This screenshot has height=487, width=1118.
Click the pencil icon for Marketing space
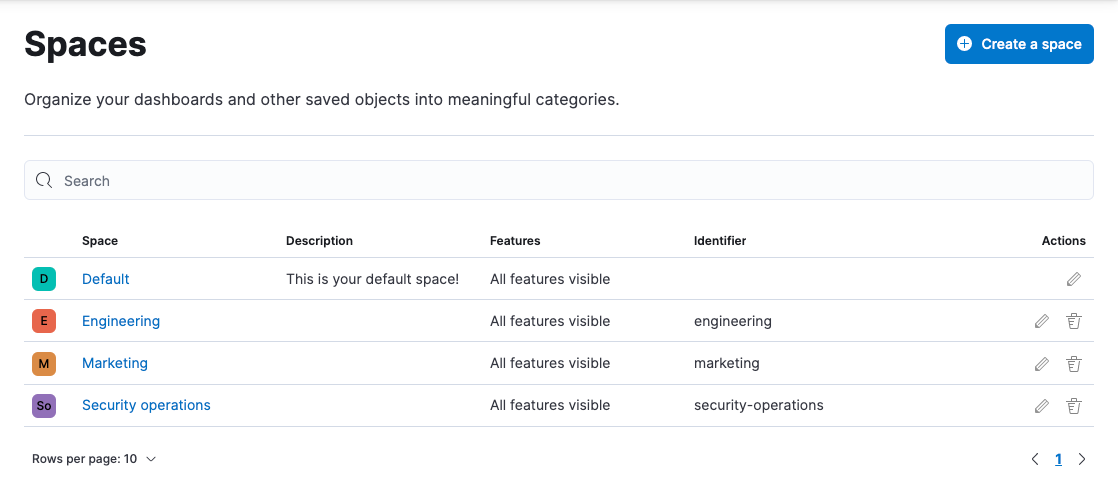coord(1041,364)
